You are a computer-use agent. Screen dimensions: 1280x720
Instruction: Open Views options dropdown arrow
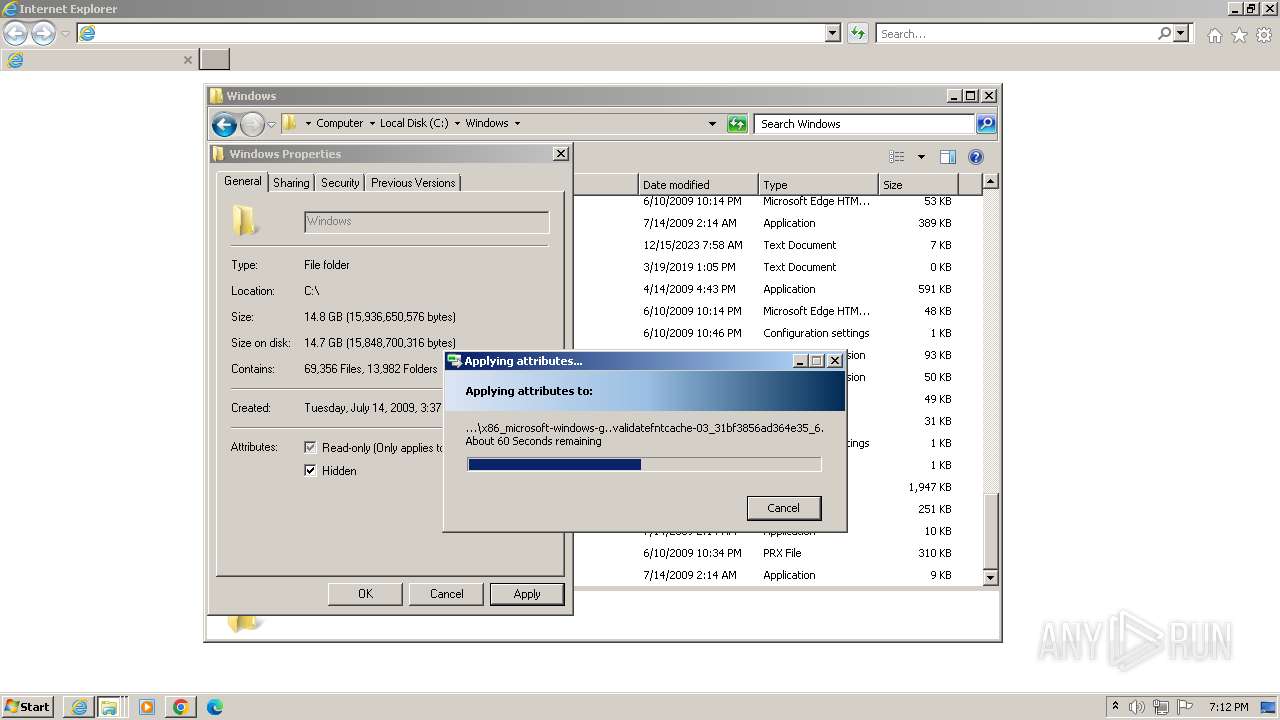tap(921, 157)
